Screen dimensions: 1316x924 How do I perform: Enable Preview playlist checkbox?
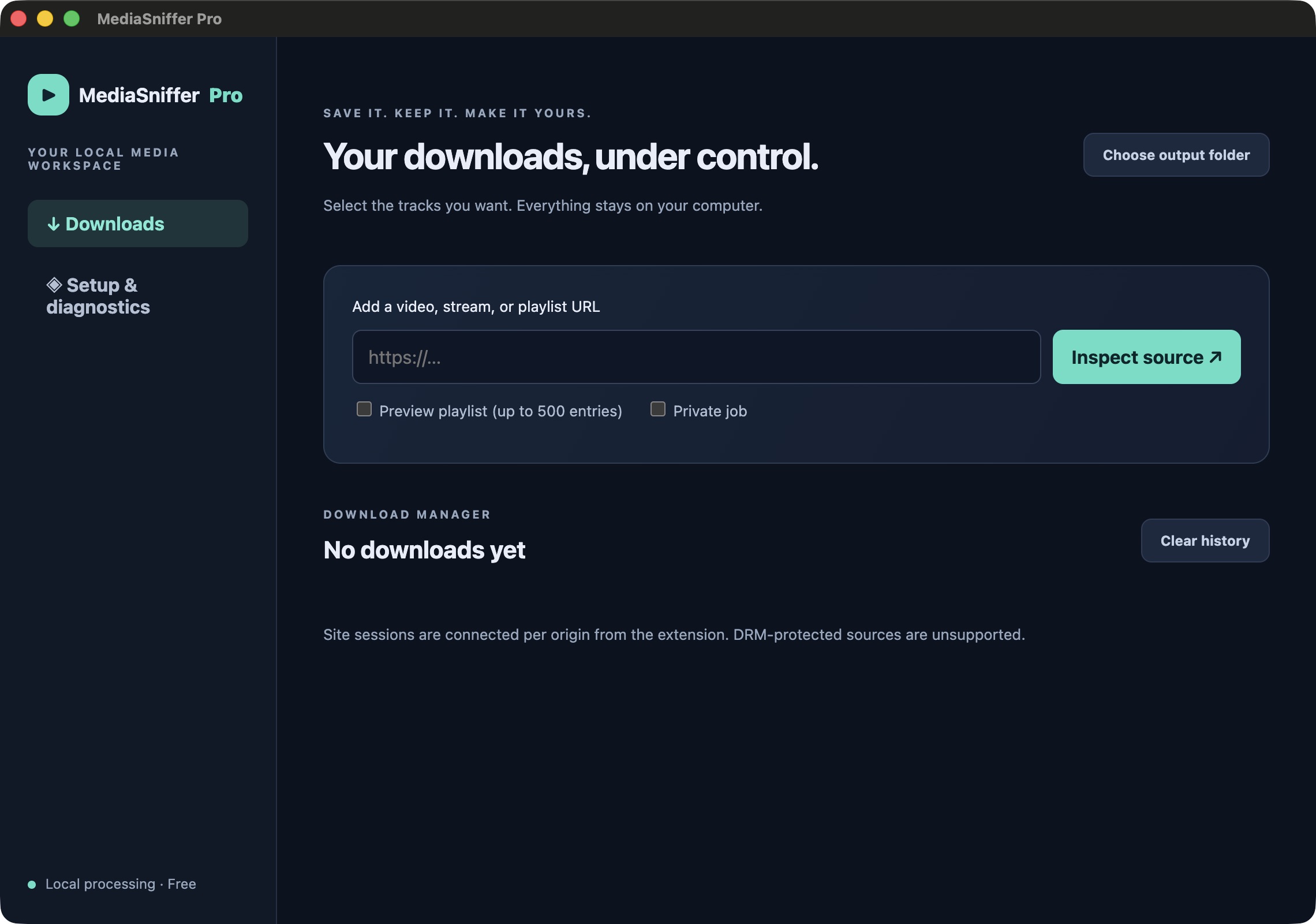364,409
